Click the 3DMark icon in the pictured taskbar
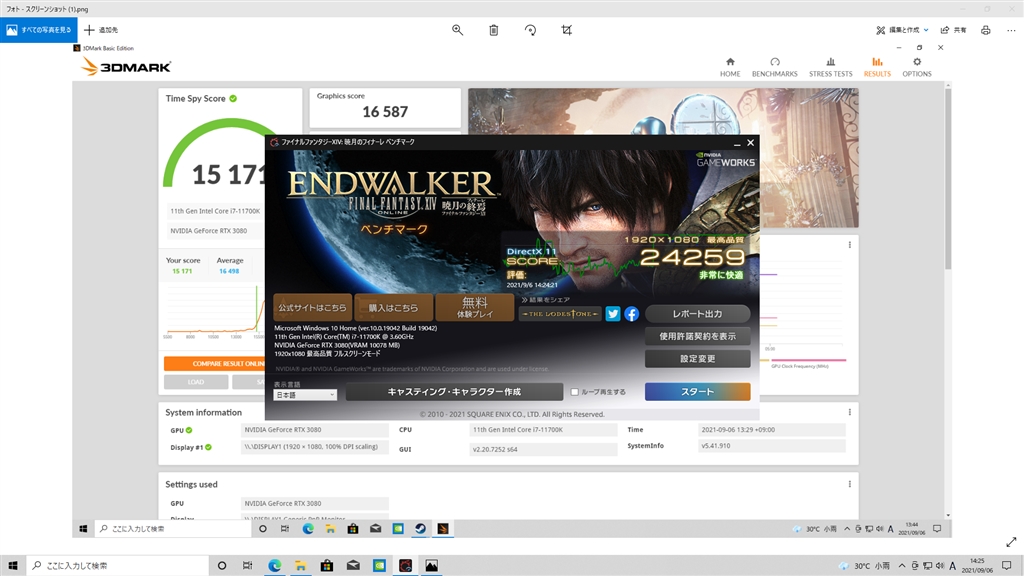The height and width of the screenshot is (576, 1024). 443,529
